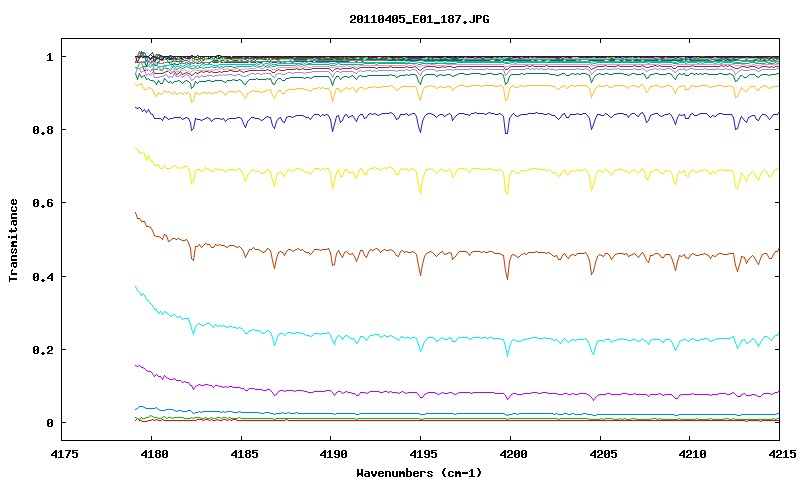Viewport: 800px width, 480px height.
Task: Click the y-axis tick label 0
Action: 49,423
